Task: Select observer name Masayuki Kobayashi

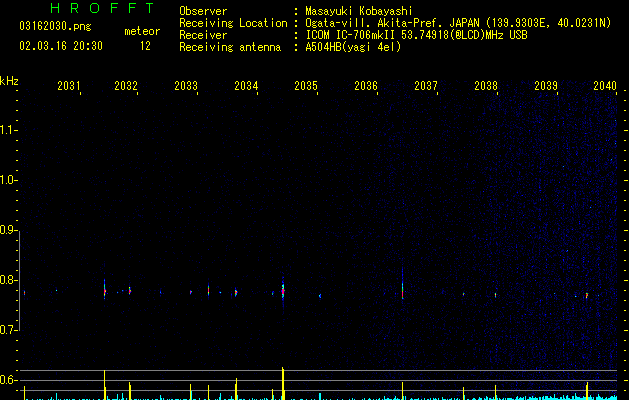Action: point(359,11)
